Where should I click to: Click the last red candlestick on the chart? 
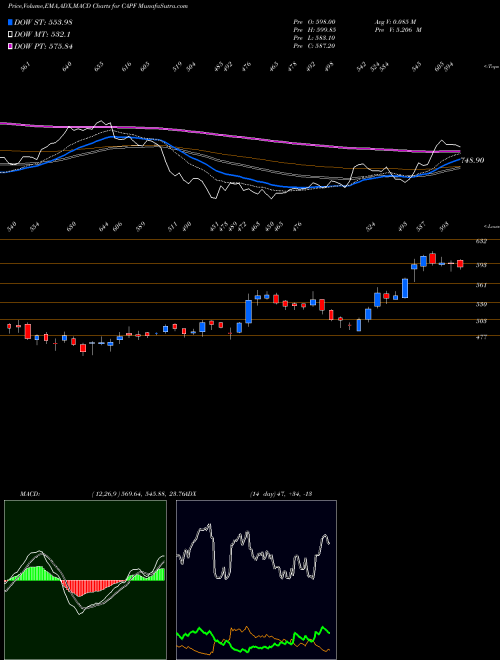click(460, 264)
